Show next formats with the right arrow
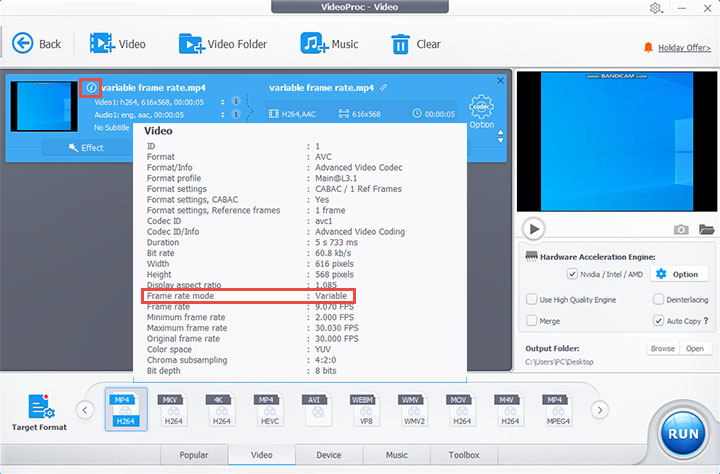720x474 pixels. click(600, 410)
